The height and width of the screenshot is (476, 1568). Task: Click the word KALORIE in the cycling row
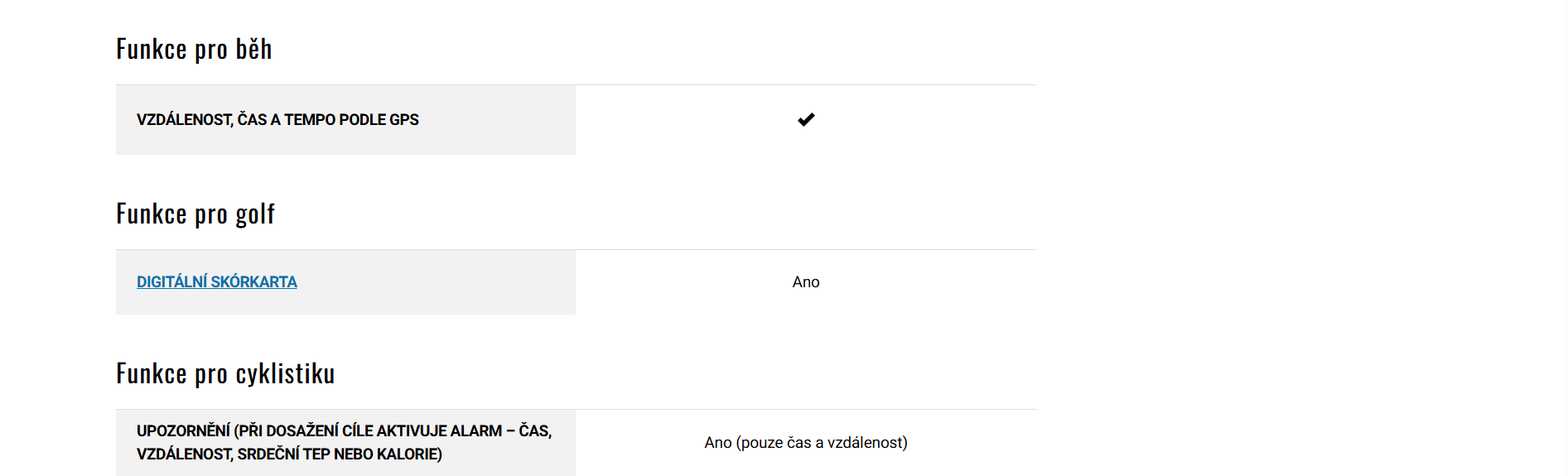[x=409, y=454]
